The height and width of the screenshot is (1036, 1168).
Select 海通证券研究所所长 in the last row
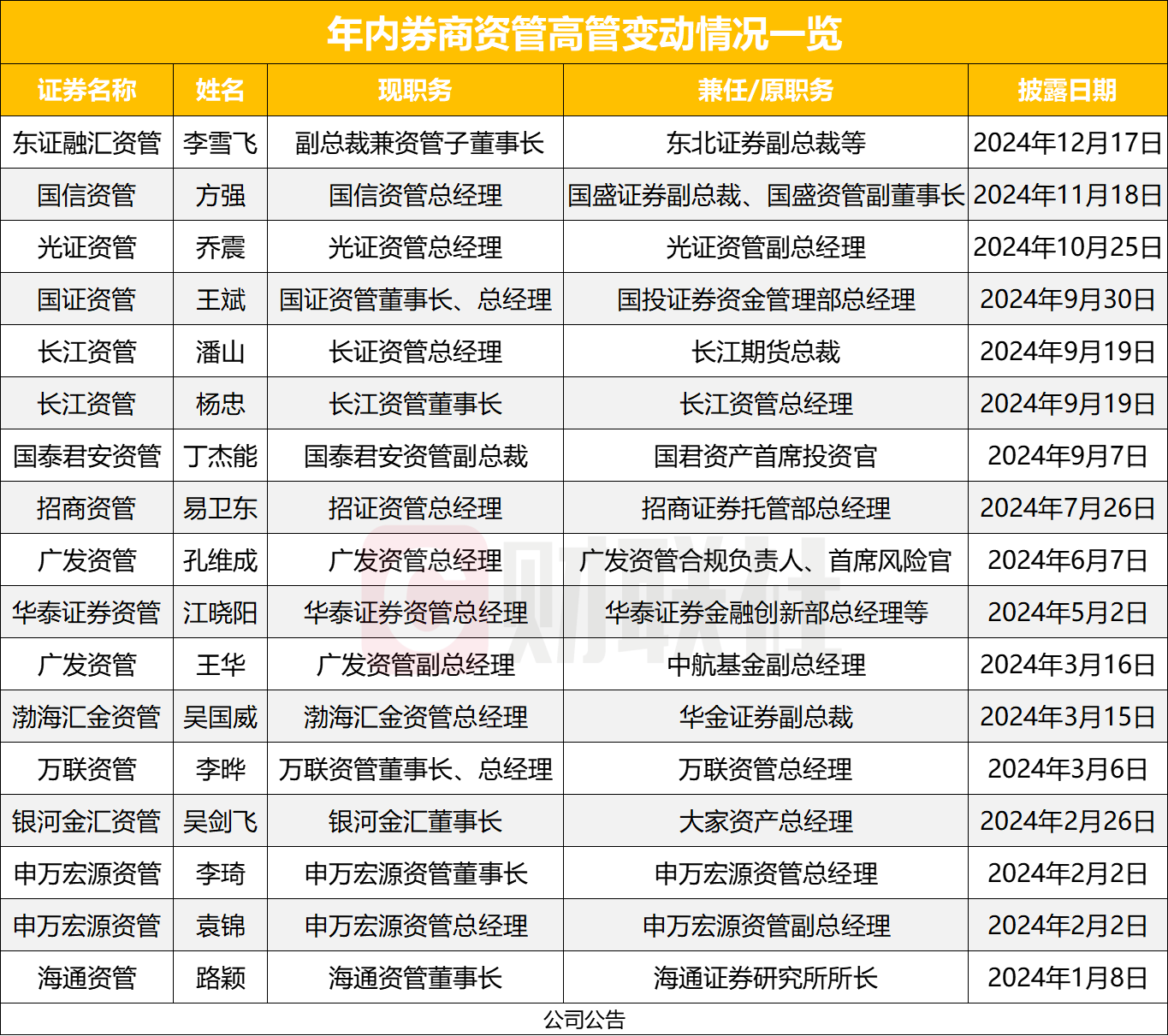click(x=766, y=978)
